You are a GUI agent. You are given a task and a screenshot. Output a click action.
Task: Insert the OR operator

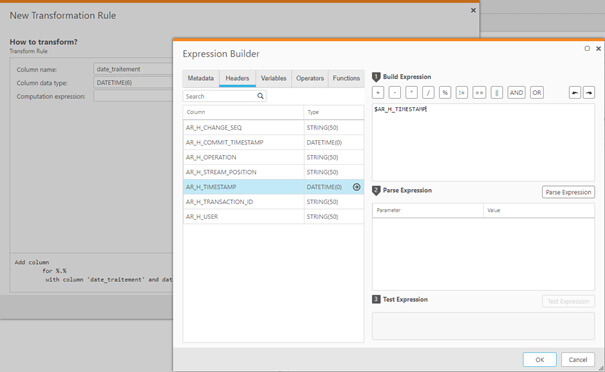coord(537,93)
